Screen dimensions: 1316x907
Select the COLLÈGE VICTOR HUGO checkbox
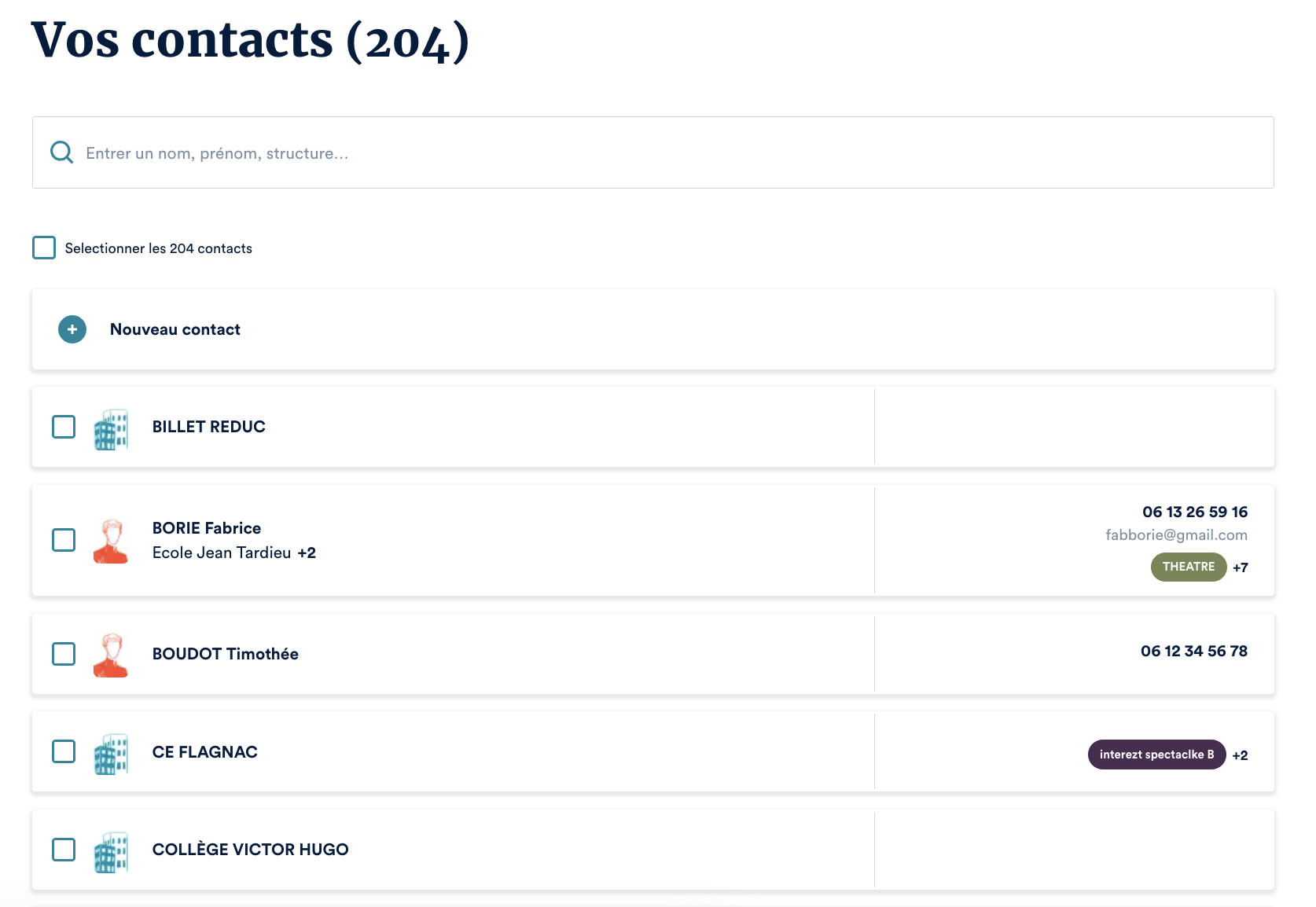[64, 850]
